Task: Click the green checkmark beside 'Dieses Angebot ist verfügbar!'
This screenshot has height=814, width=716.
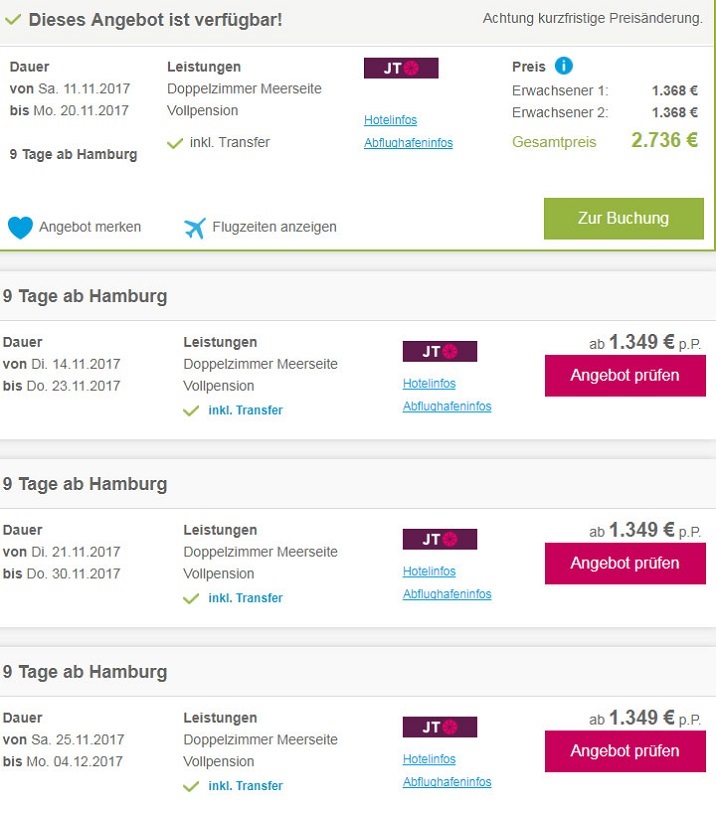Action: (14, 19)
